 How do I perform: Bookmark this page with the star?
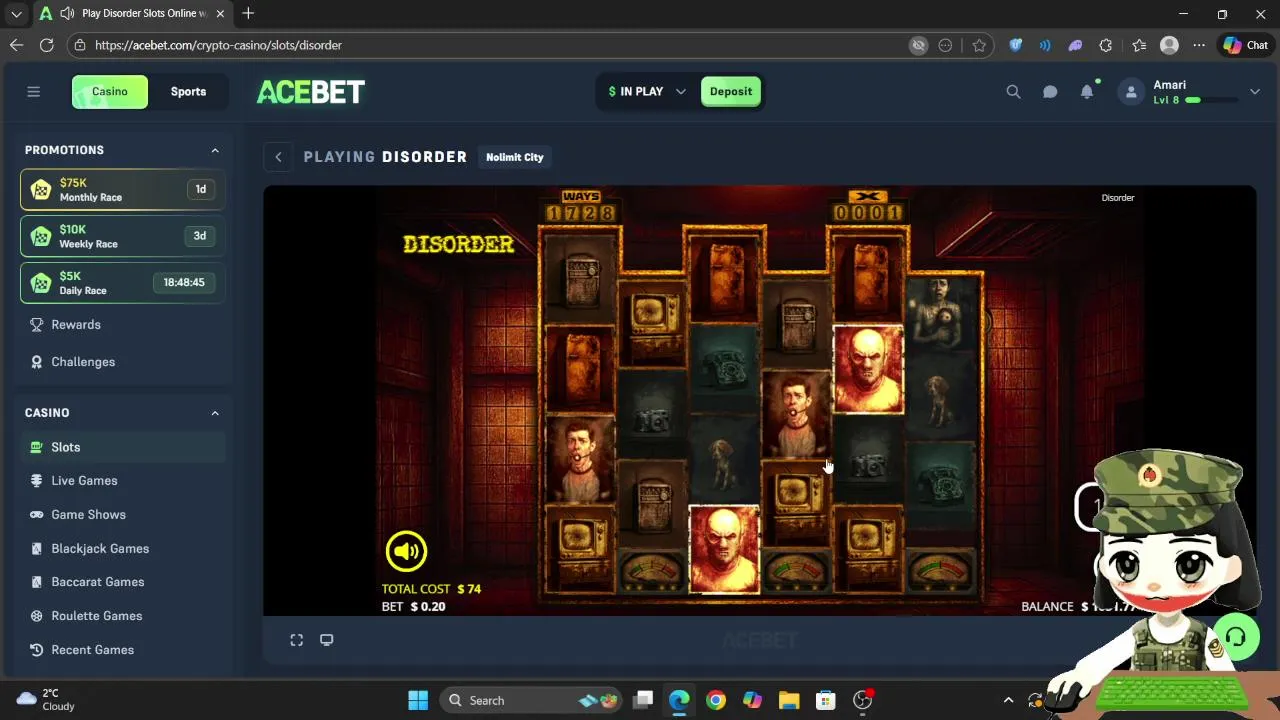tap(979, 45)
